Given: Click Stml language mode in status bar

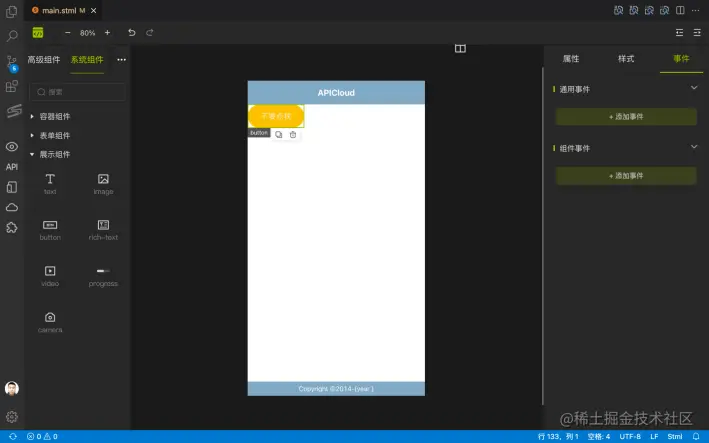Looking at the screenshot, I should pyautogui.click(x=675, y=436).
